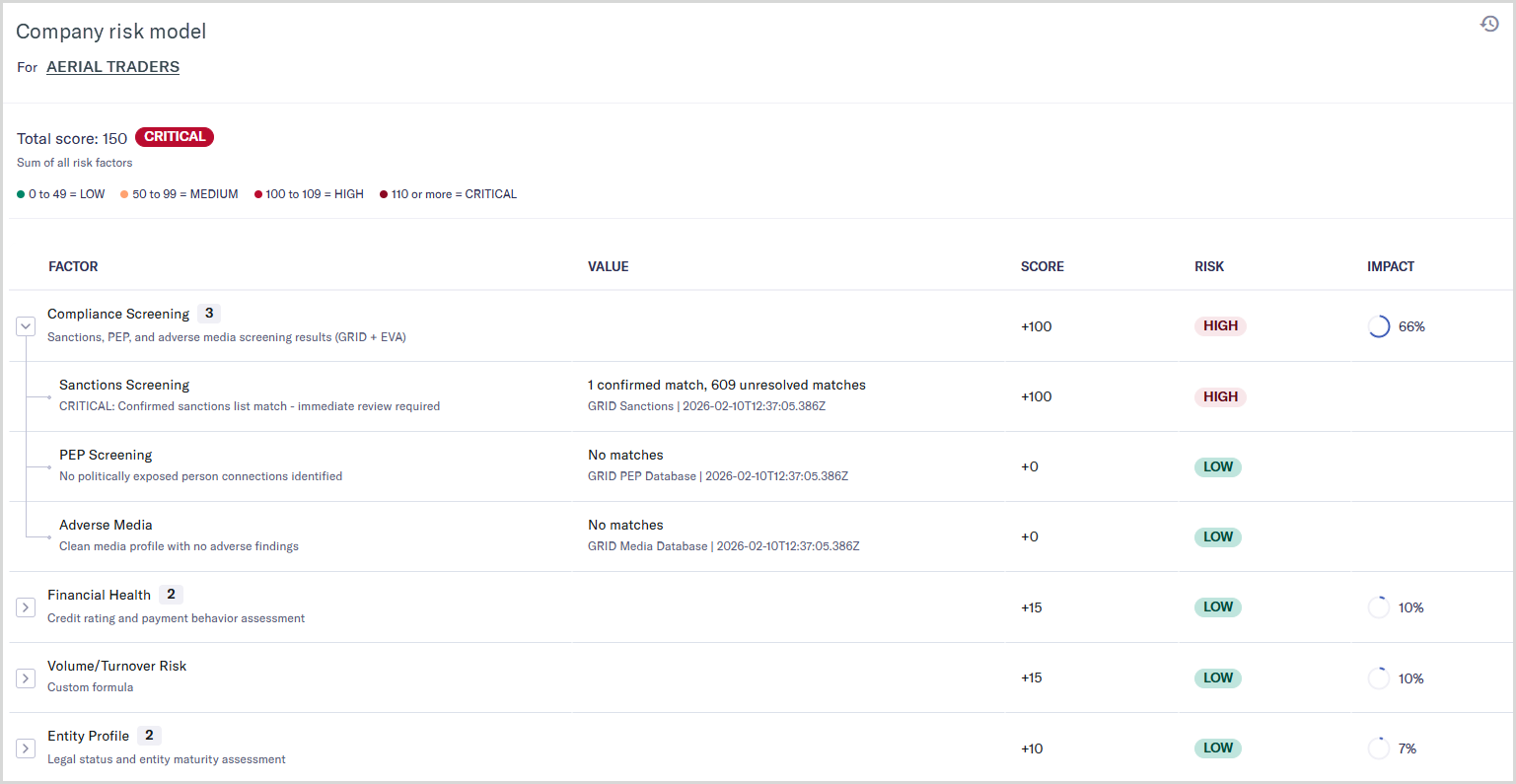Click the VALUE column header

coord(608,266)
